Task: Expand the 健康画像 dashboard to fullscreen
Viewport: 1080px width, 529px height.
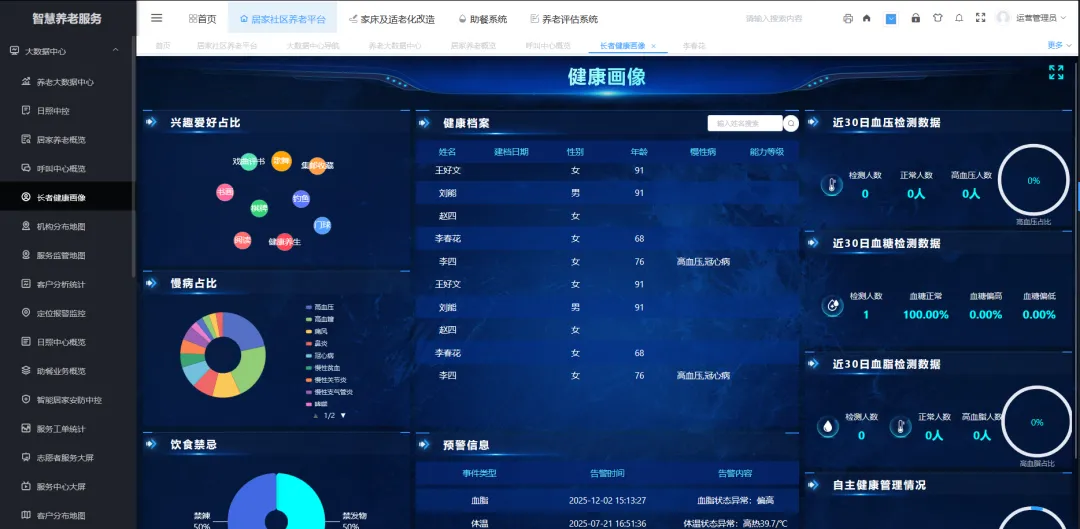Action: (1056, 72)
